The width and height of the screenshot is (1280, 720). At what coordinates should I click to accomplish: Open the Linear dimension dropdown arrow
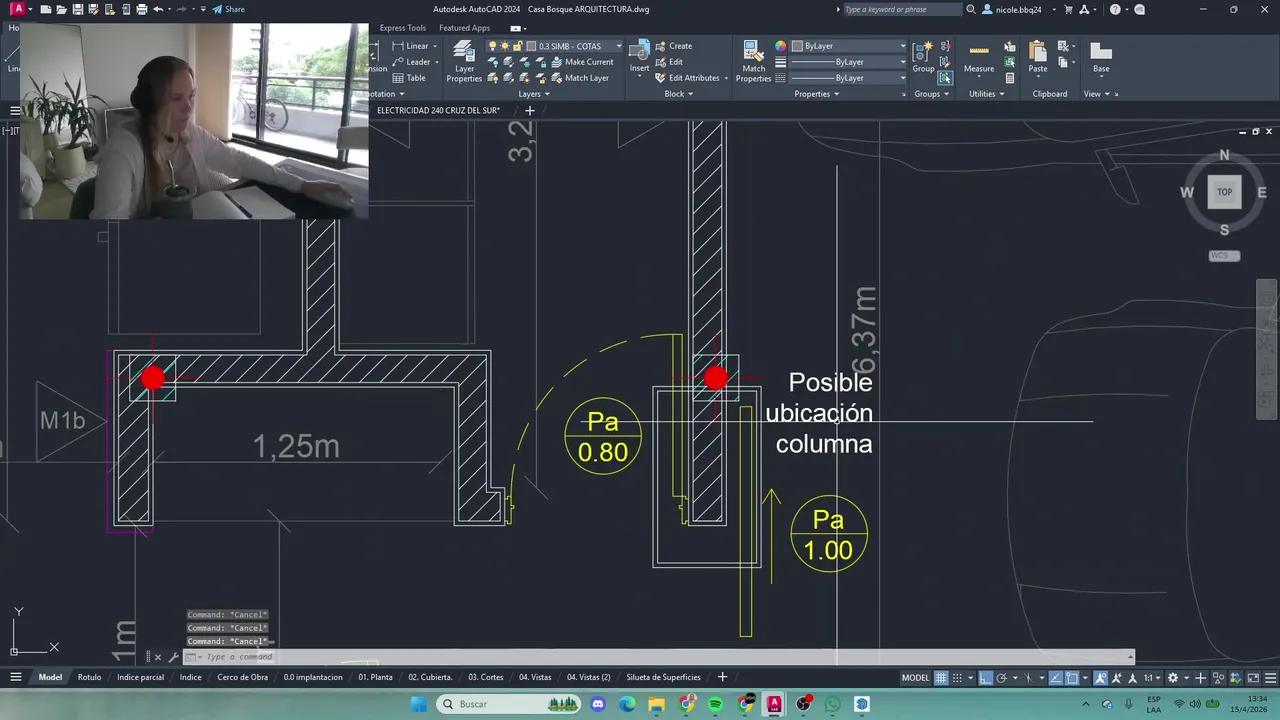[x=435, y=46]
